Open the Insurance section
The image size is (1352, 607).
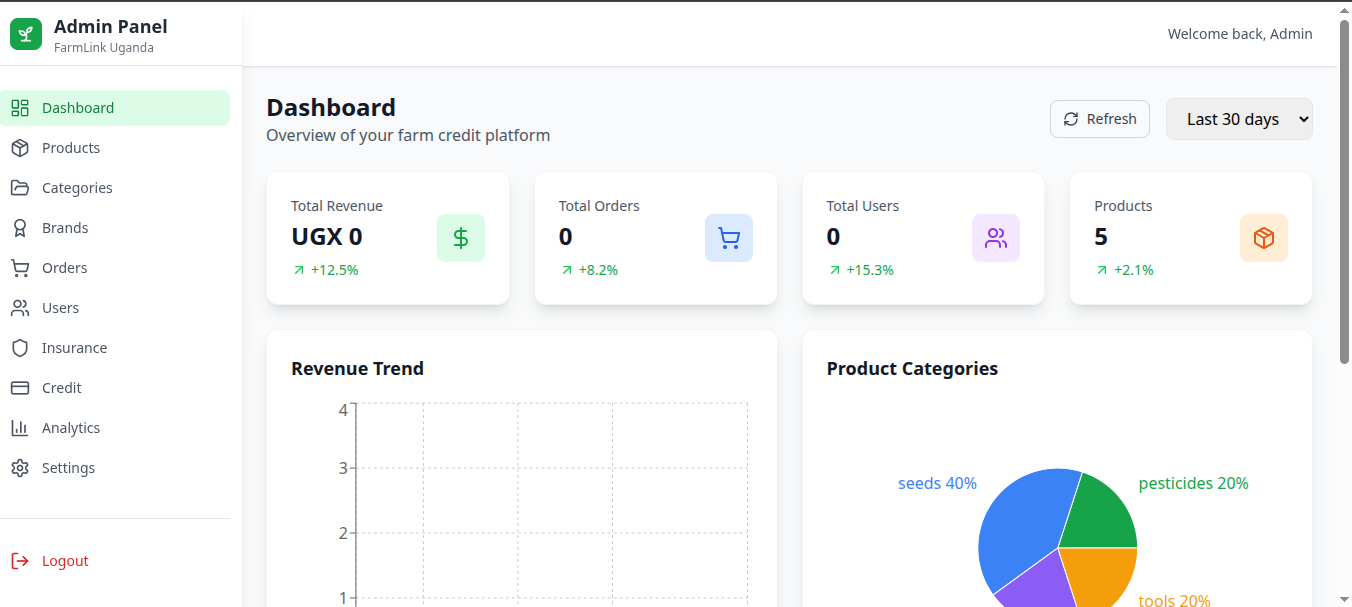[115, 348]
